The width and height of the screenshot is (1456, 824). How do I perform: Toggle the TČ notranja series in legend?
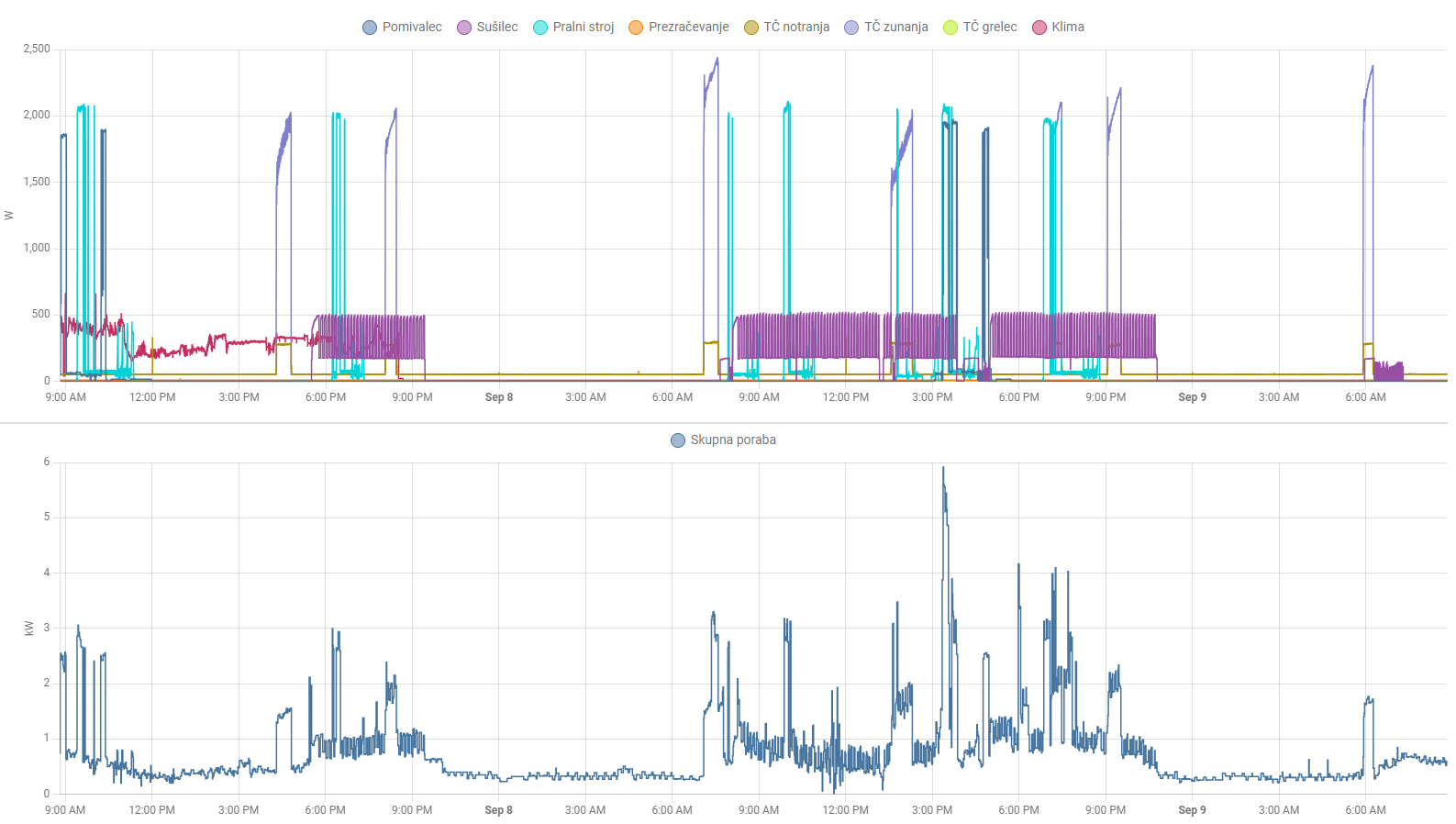pos(787,27)
